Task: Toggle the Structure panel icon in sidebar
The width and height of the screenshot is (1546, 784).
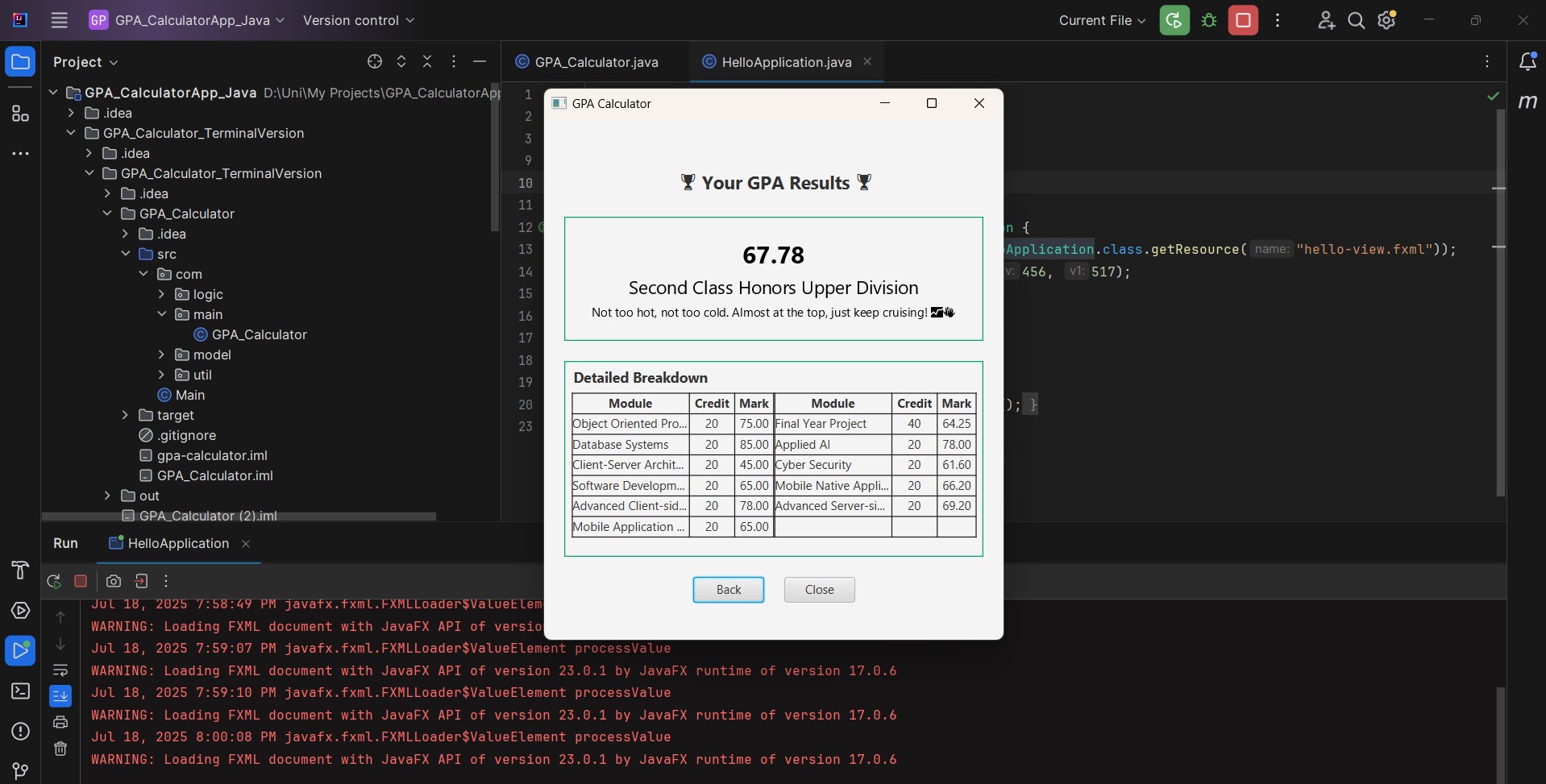Action: (x=20, y=114)
